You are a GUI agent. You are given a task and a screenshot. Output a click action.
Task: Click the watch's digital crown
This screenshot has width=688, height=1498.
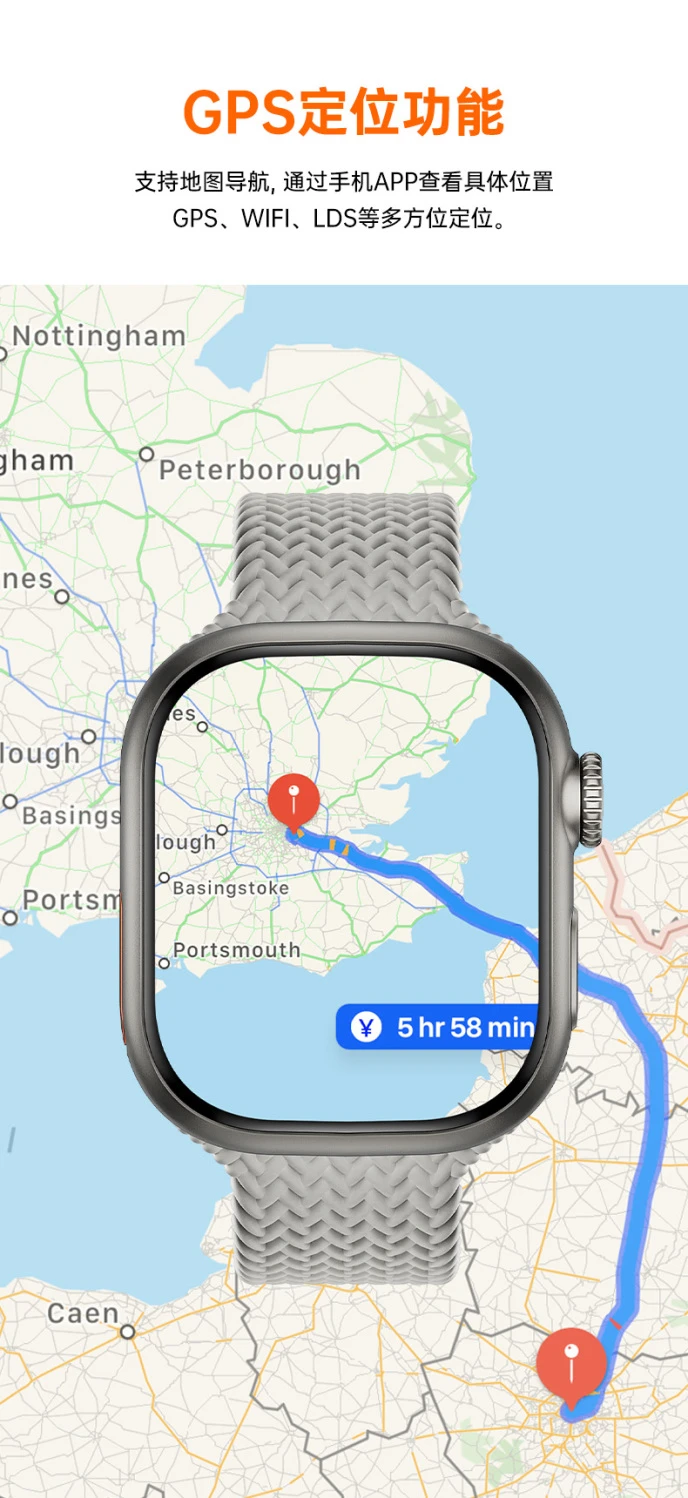[591, 800]
